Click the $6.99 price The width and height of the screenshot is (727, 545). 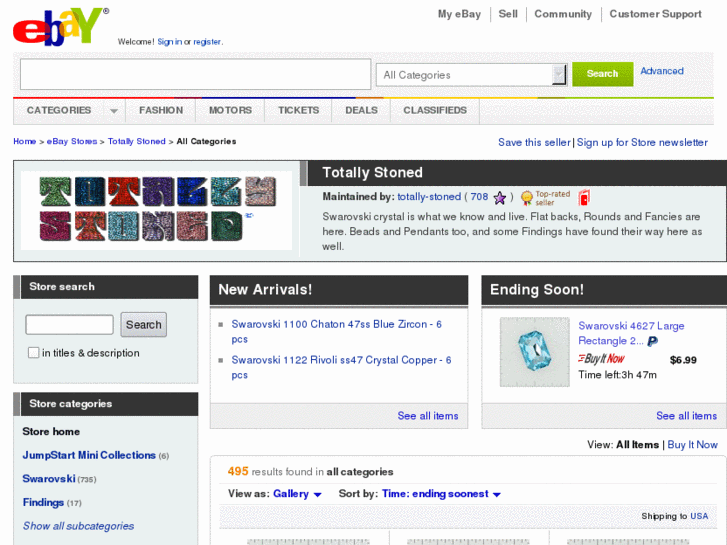pyautogui.click(x=683, y=360)
